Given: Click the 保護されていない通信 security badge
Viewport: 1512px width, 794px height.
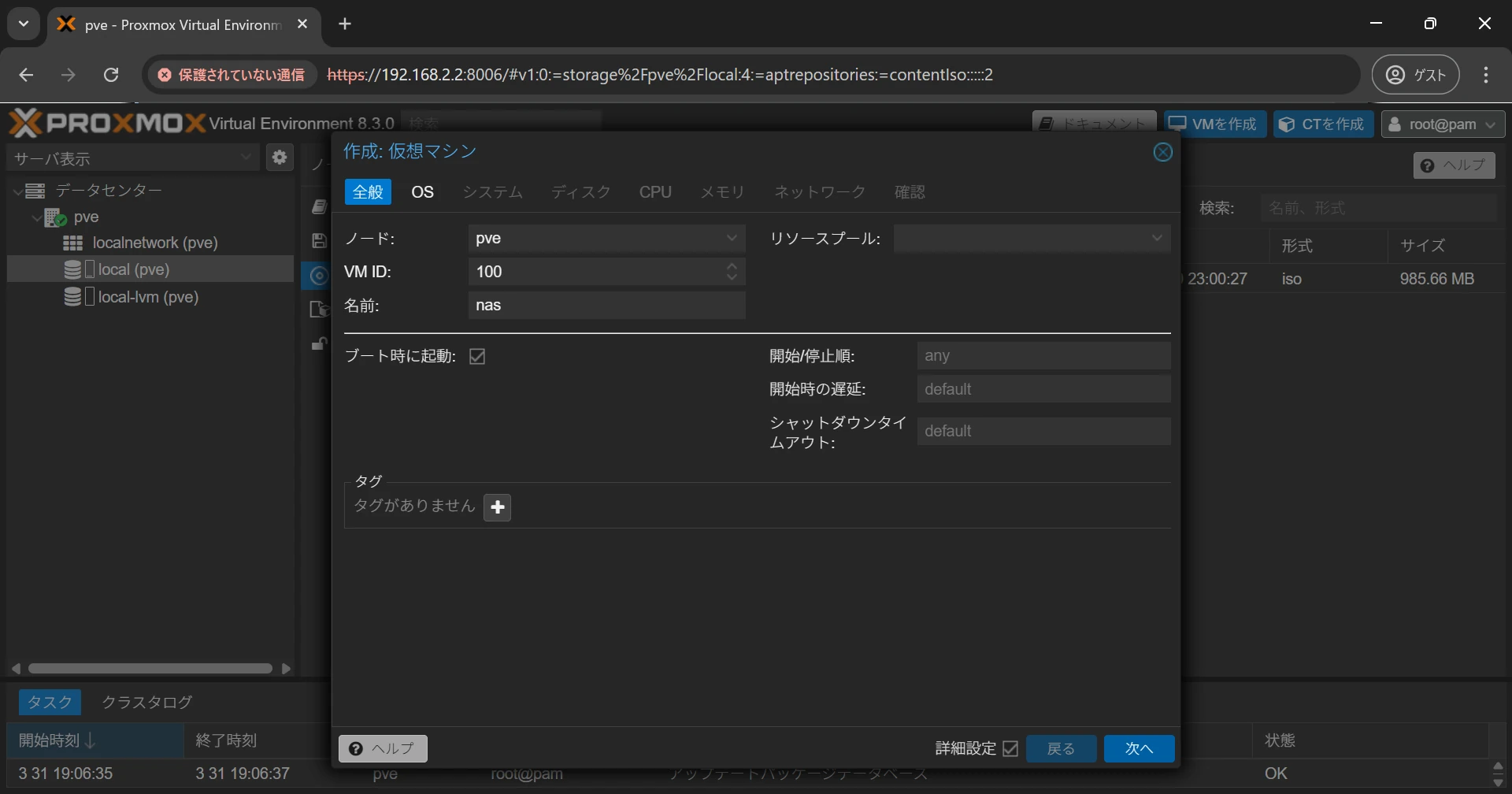Looking at the screenshot, I should [x=231, y=75].
